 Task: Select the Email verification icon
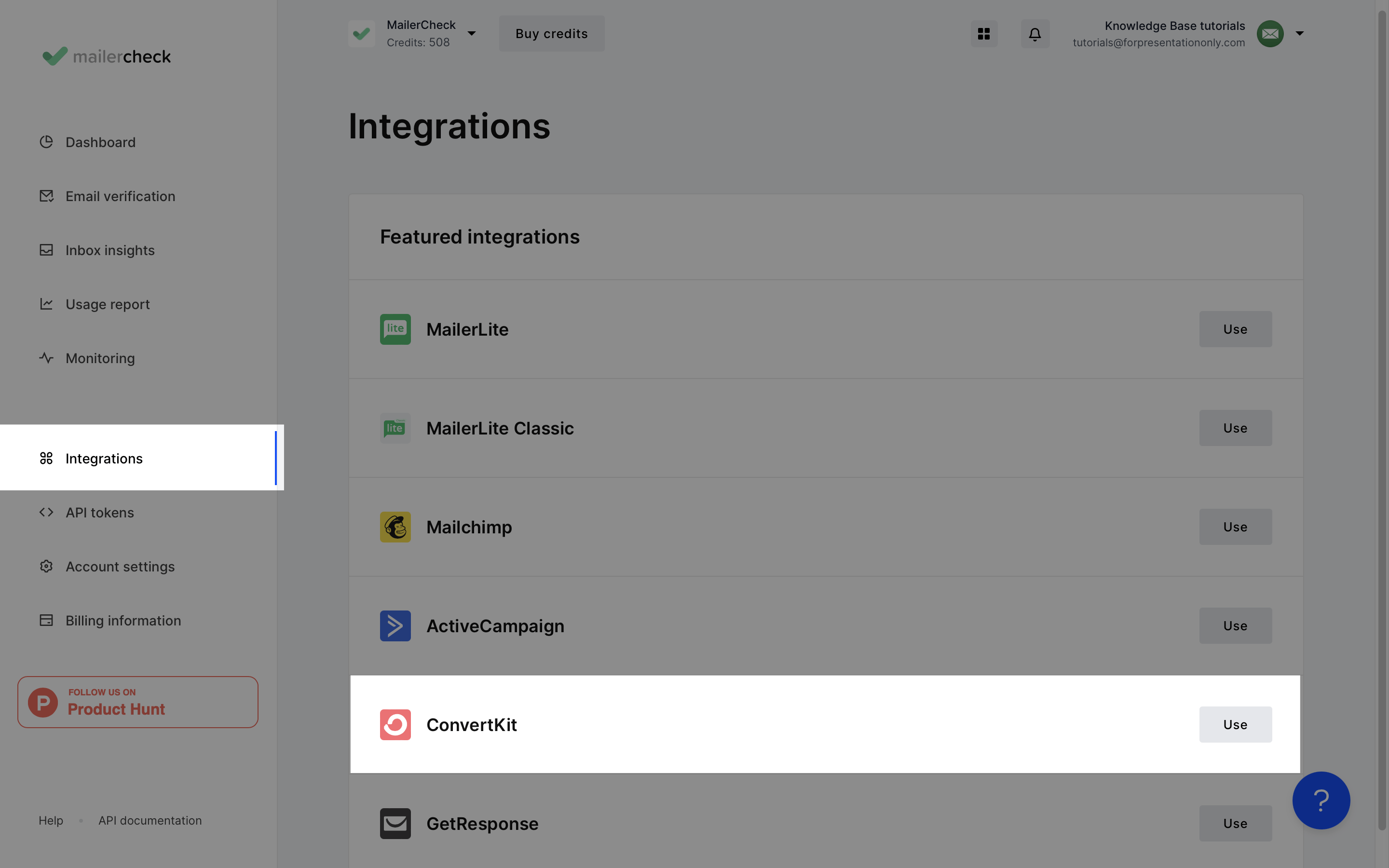pyautogui.click(x=46, y=196)
